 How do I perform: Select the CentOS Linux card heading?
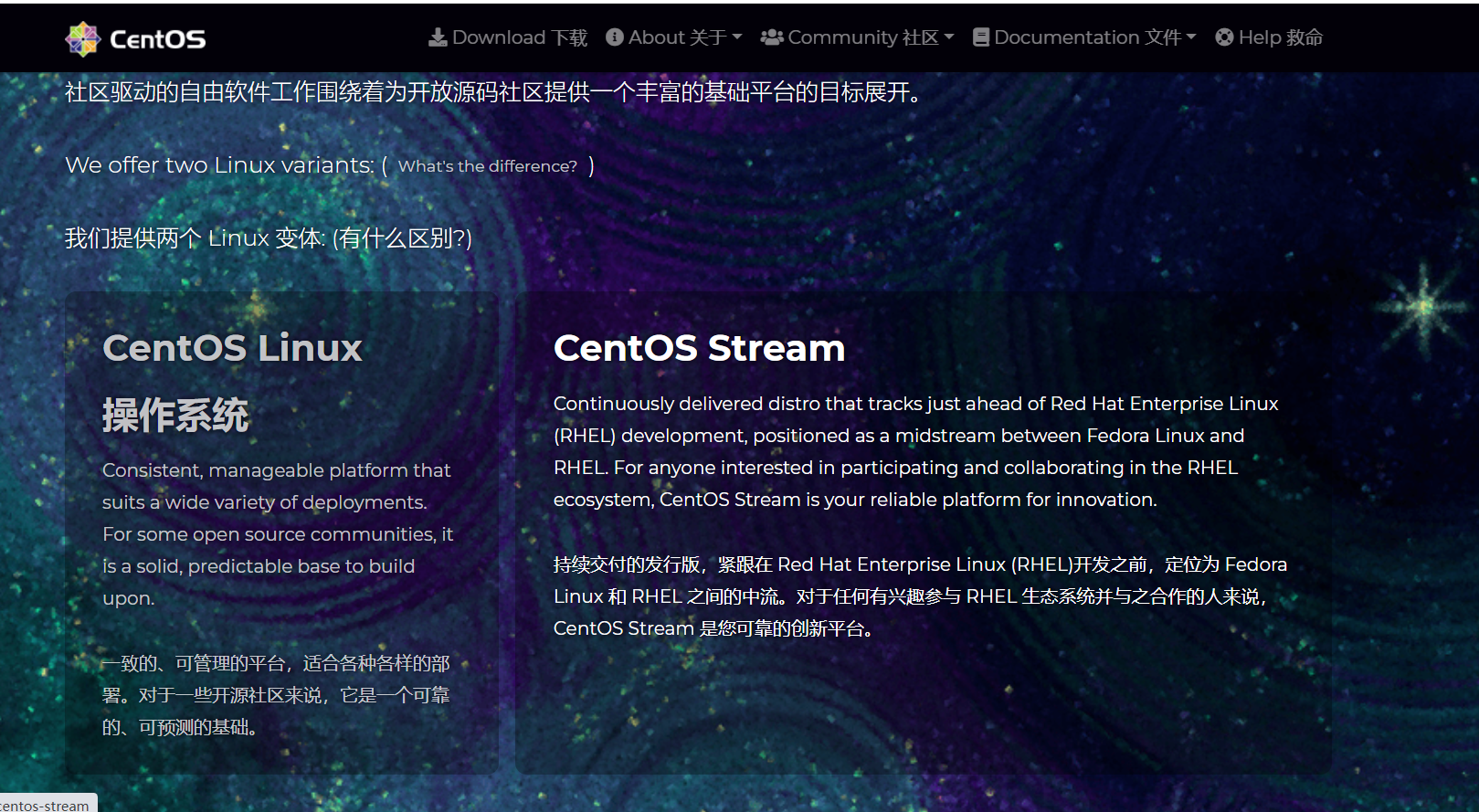tap(232, 348)
